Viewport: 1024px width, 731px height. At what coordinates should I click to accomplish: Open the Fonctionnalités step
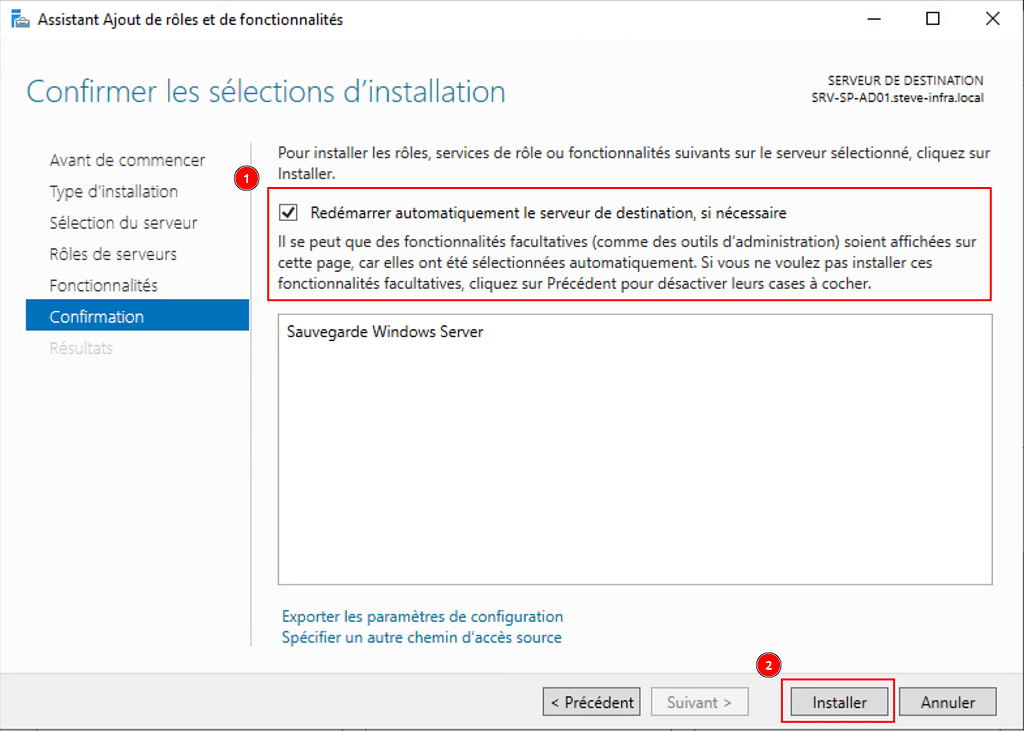[x=103, y=285]
